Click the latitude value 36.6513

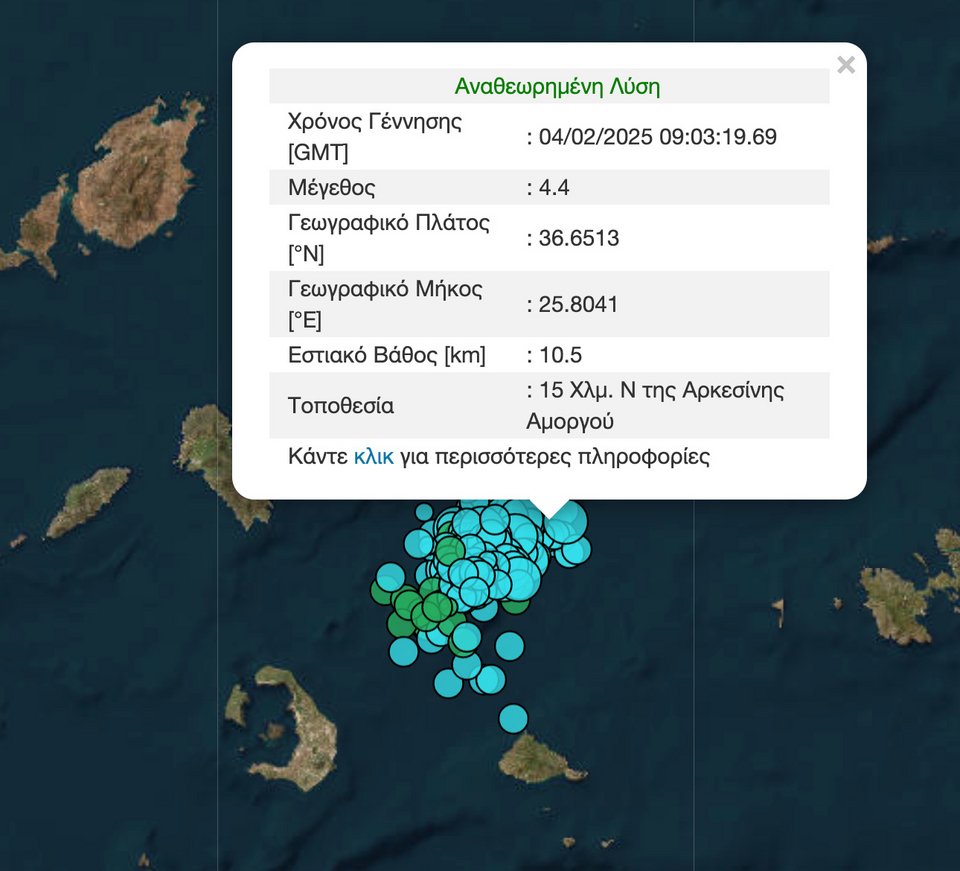pyautogui.click(x=578, y=238)
